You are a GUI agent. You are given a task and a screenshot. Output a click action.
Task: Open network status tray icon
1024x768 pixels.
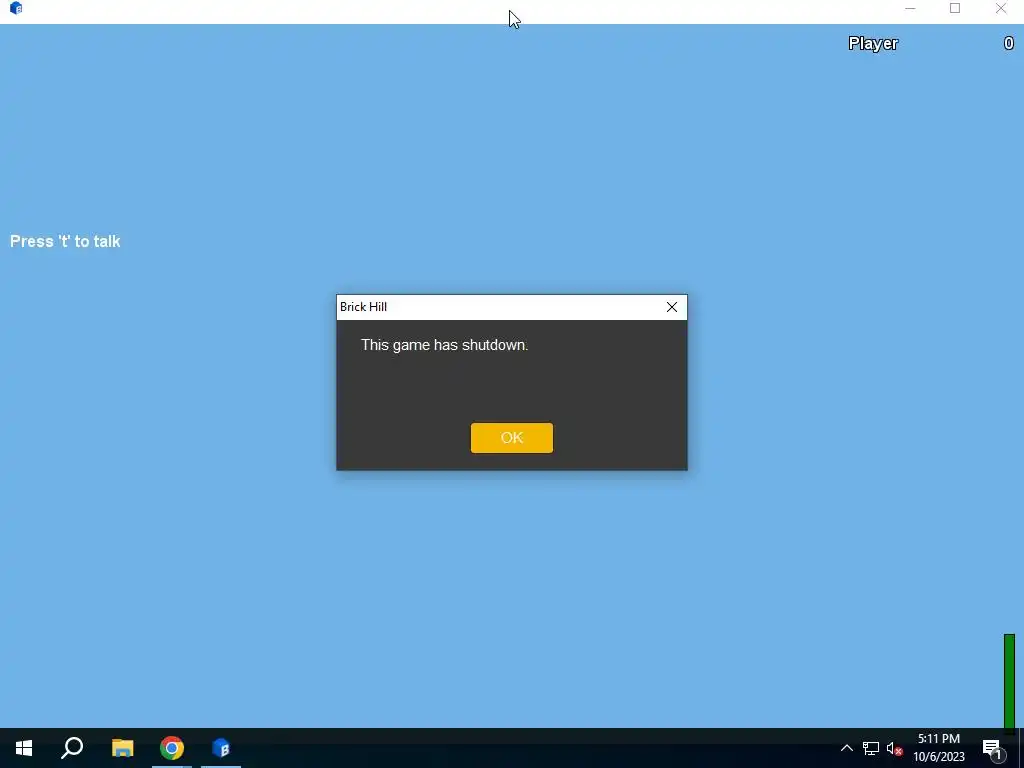[x=871, y=748]
